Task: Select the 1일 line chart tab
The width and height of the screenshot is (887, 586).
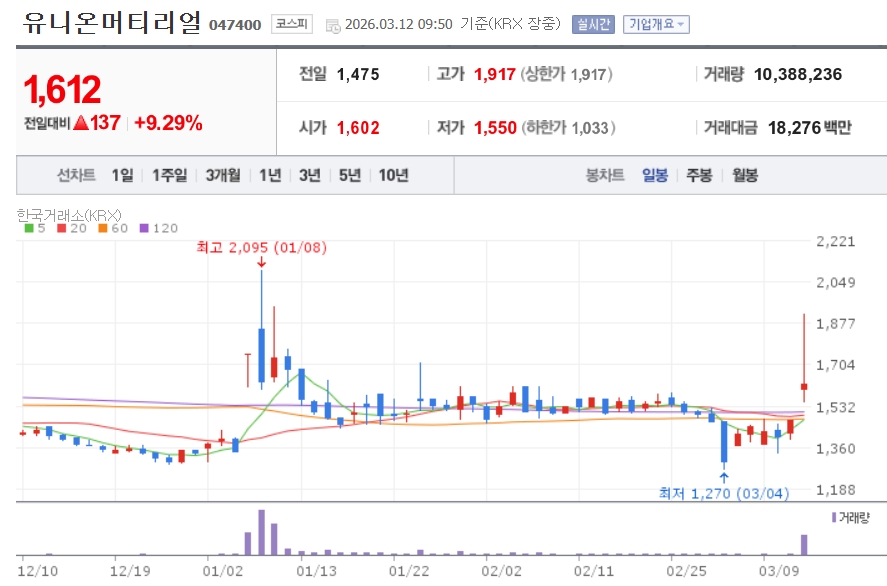Action: click(122, 175)
